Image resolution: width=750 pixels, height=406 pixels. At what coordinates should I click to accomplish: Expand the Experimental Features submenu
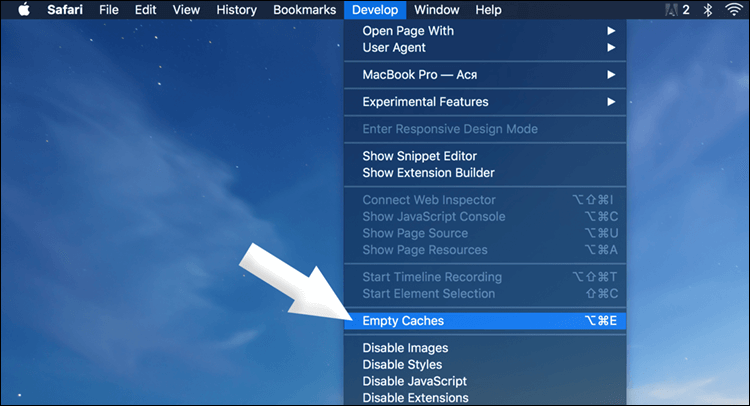(x=485, y=102)
